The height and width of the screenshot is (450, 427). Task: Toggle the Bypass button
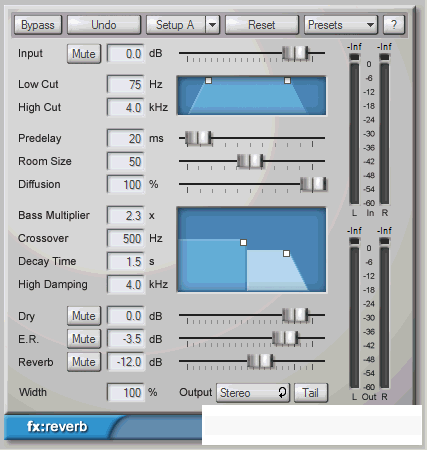pos(38,25)
